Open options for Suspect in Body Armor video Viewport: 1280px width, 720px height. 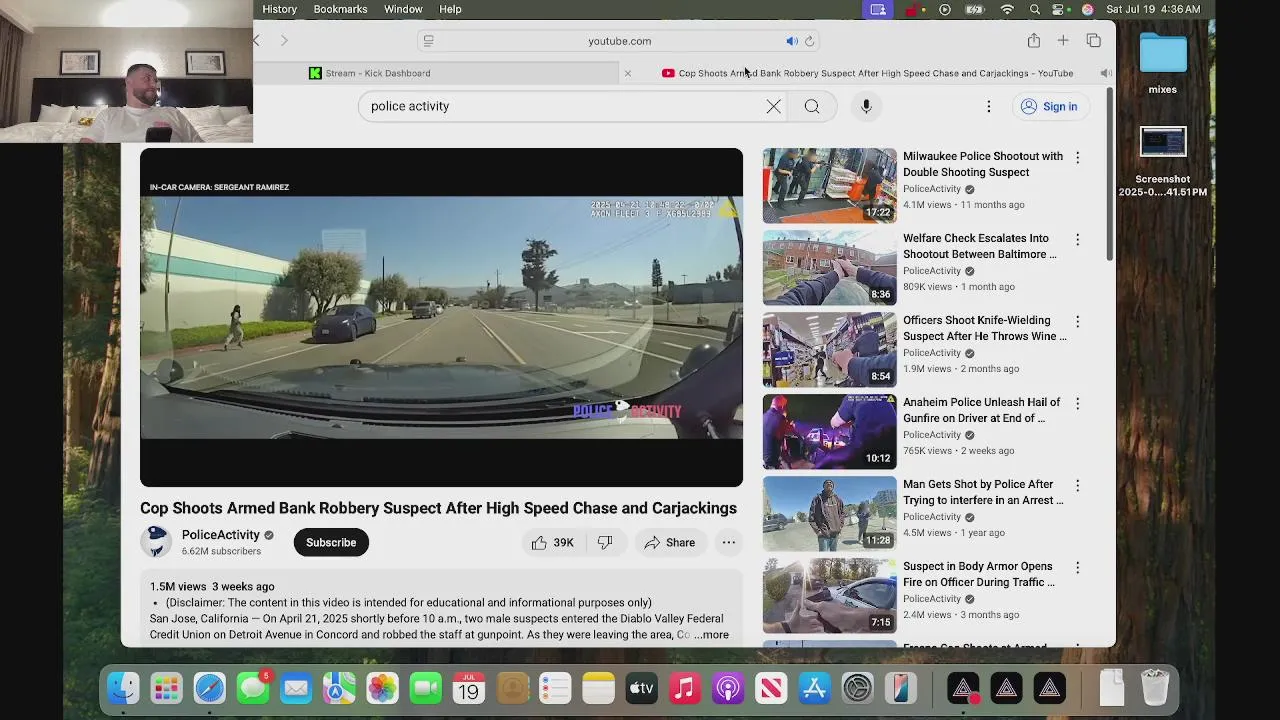coord(1077,567)
